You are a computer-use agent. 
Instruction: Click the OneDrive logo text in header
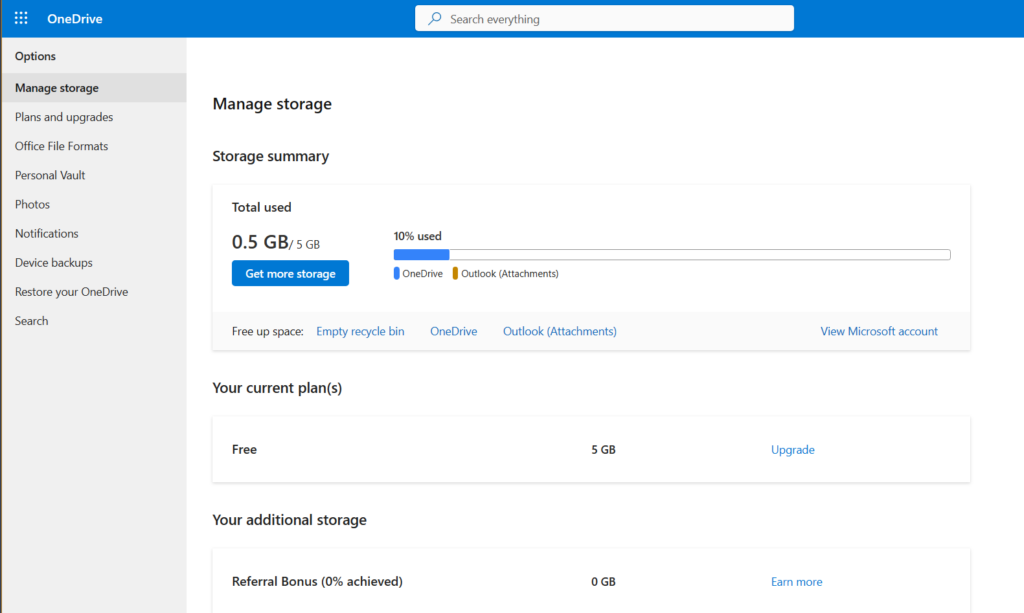click(x=74, y=19)
